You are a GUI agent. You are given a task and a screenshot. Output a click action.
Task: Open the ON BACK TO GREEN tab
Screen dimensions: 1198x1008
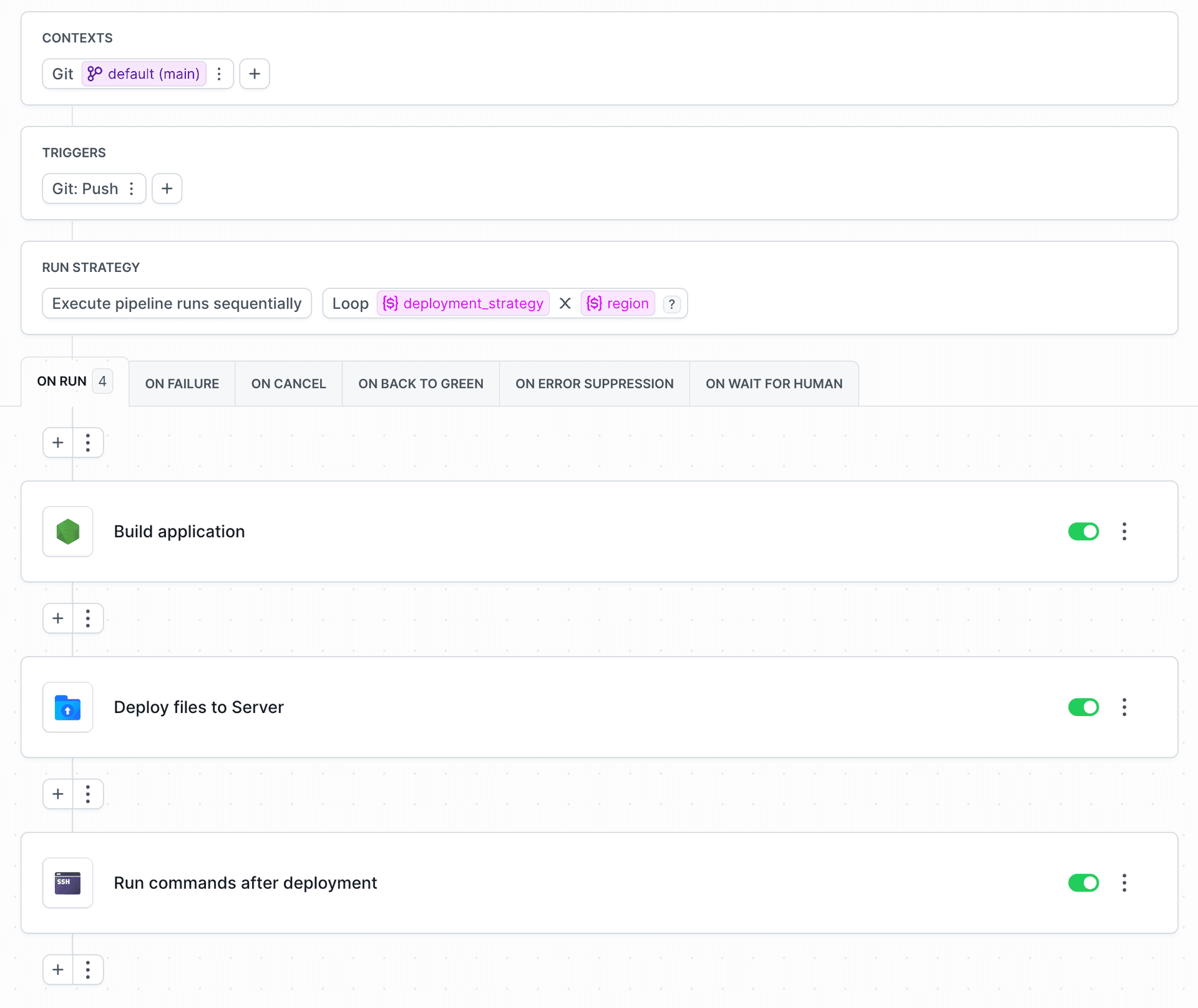point(420,383)
